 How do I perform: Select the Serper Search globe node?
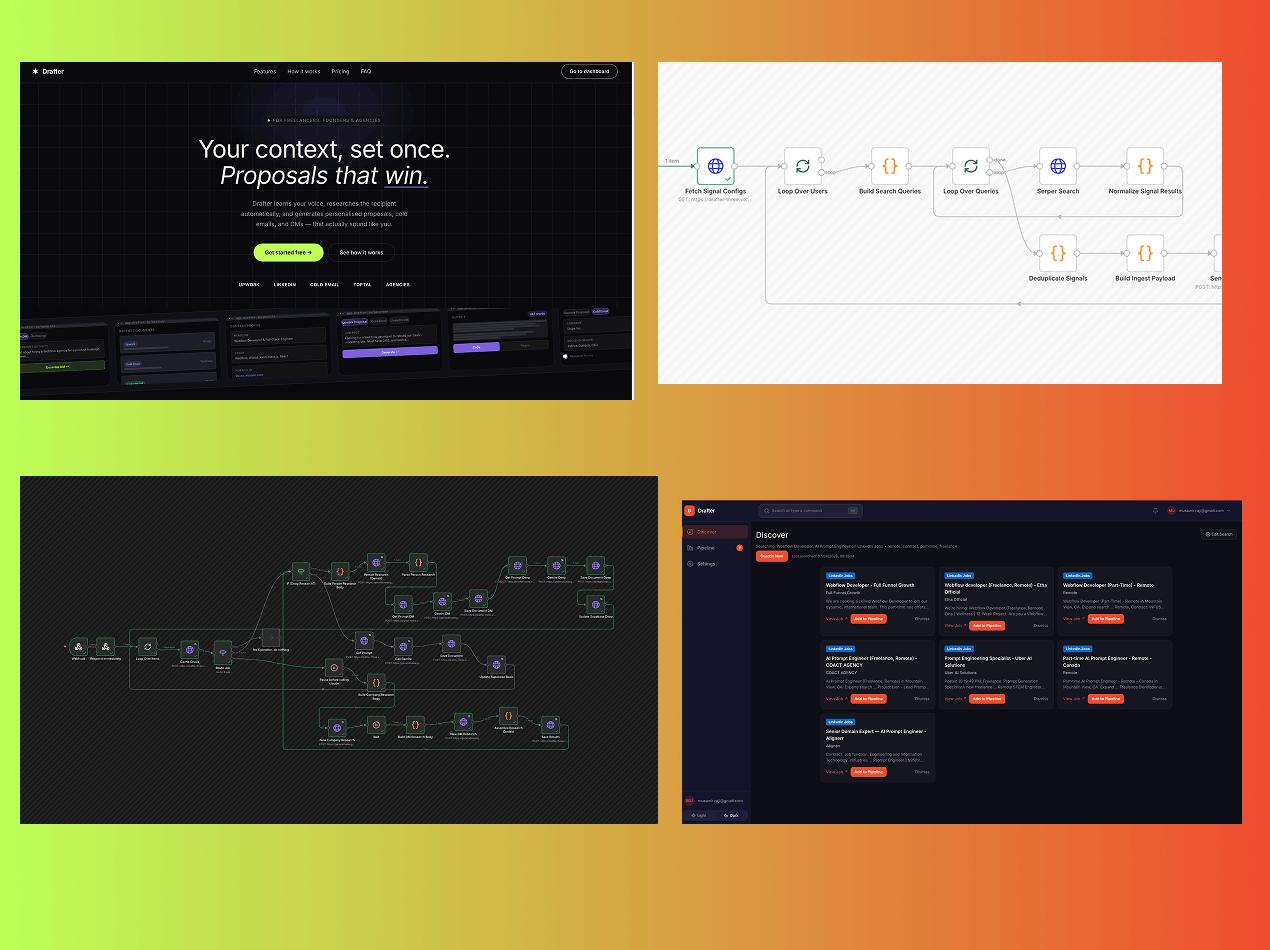[x=1057, y=166]
